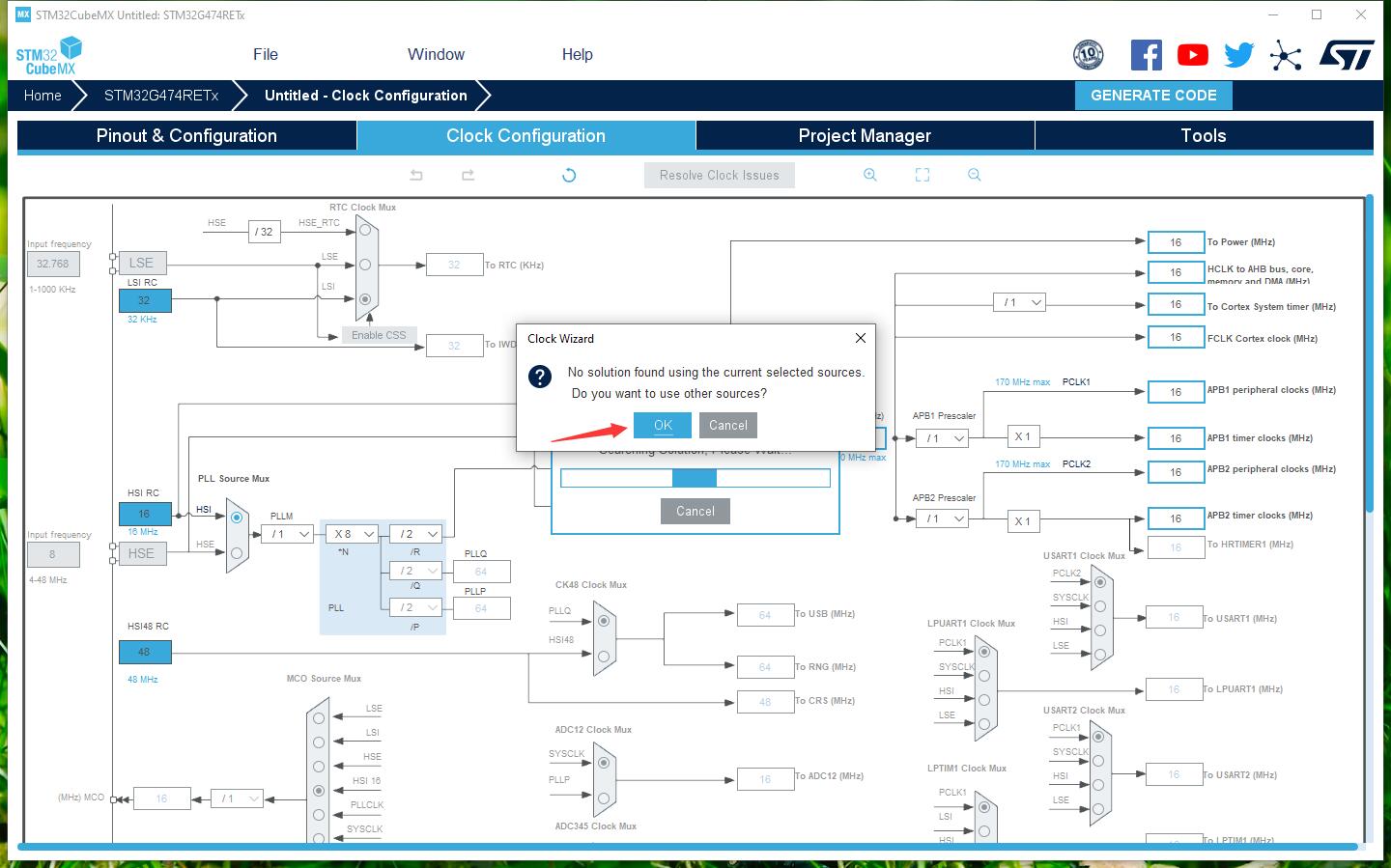Screen dimensions: 1391x868
Task: Click the searching solution progress bar
Action: tap(695, 478)
